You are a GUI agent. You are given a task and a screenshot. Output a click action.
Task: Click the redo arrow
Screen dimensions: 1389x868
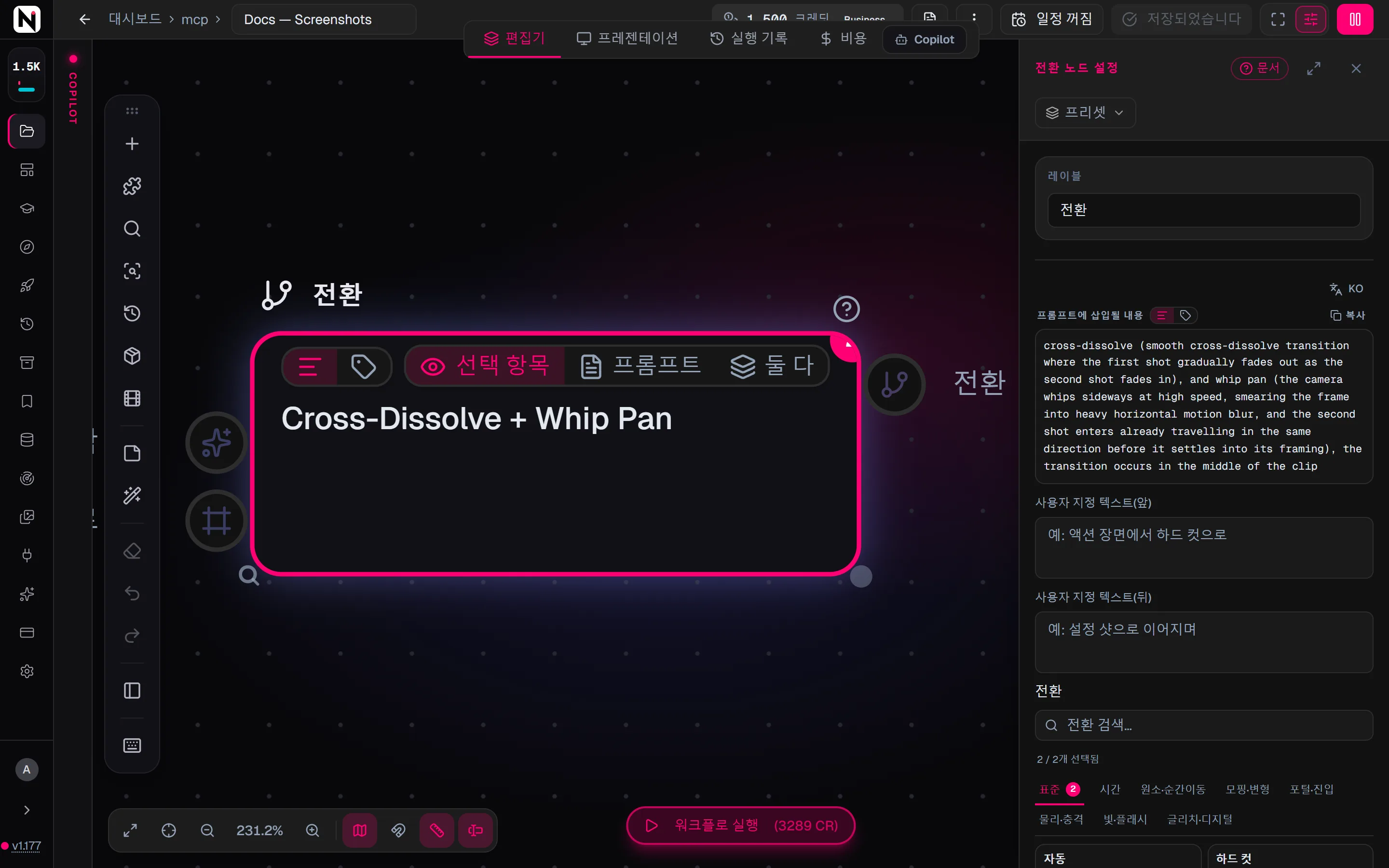point(132,636)
